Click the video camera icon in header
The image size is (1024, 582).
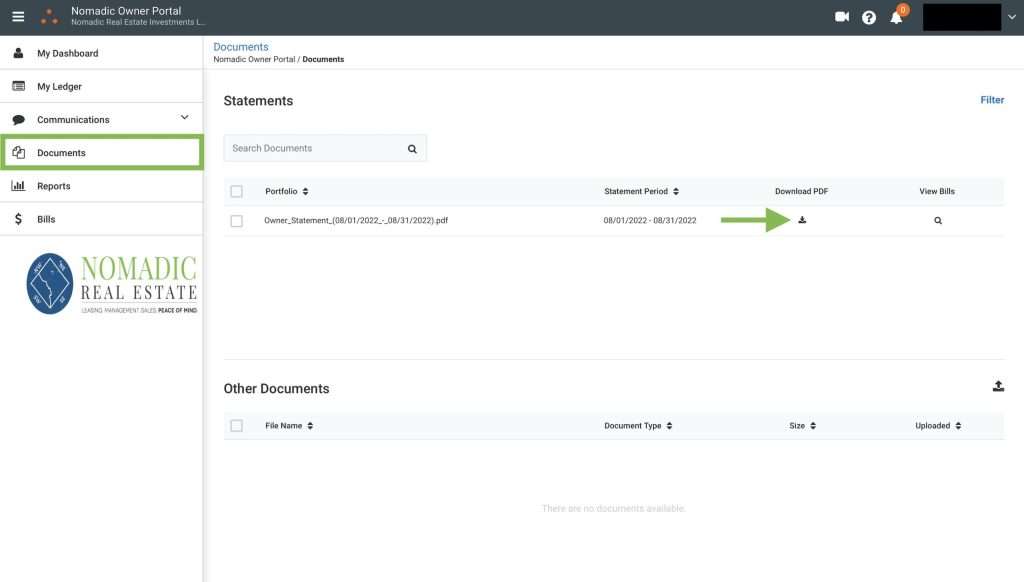(842, 17)
